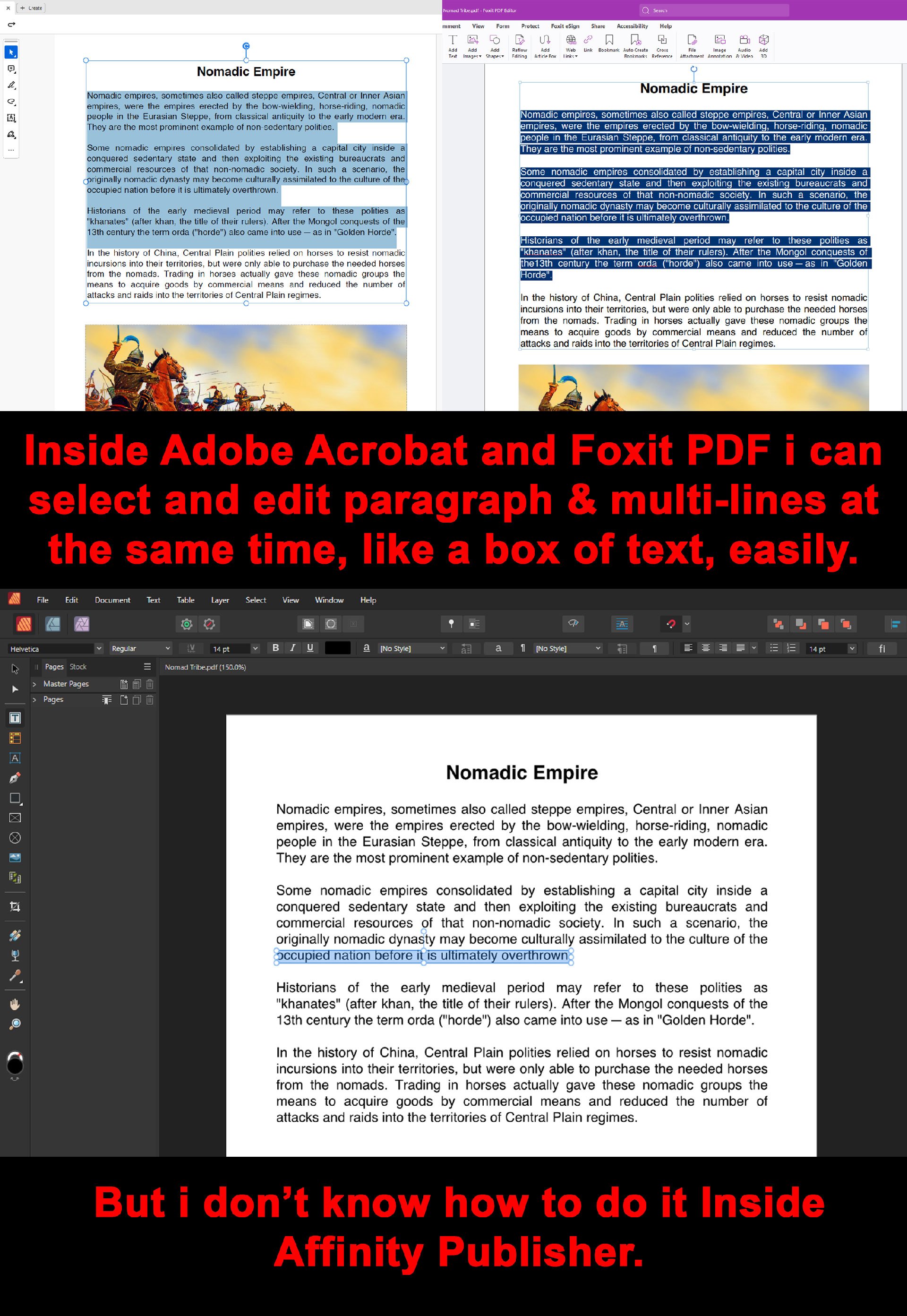Select the Transparency wine-glass tool
The image size is (907, 1316).
15,955
